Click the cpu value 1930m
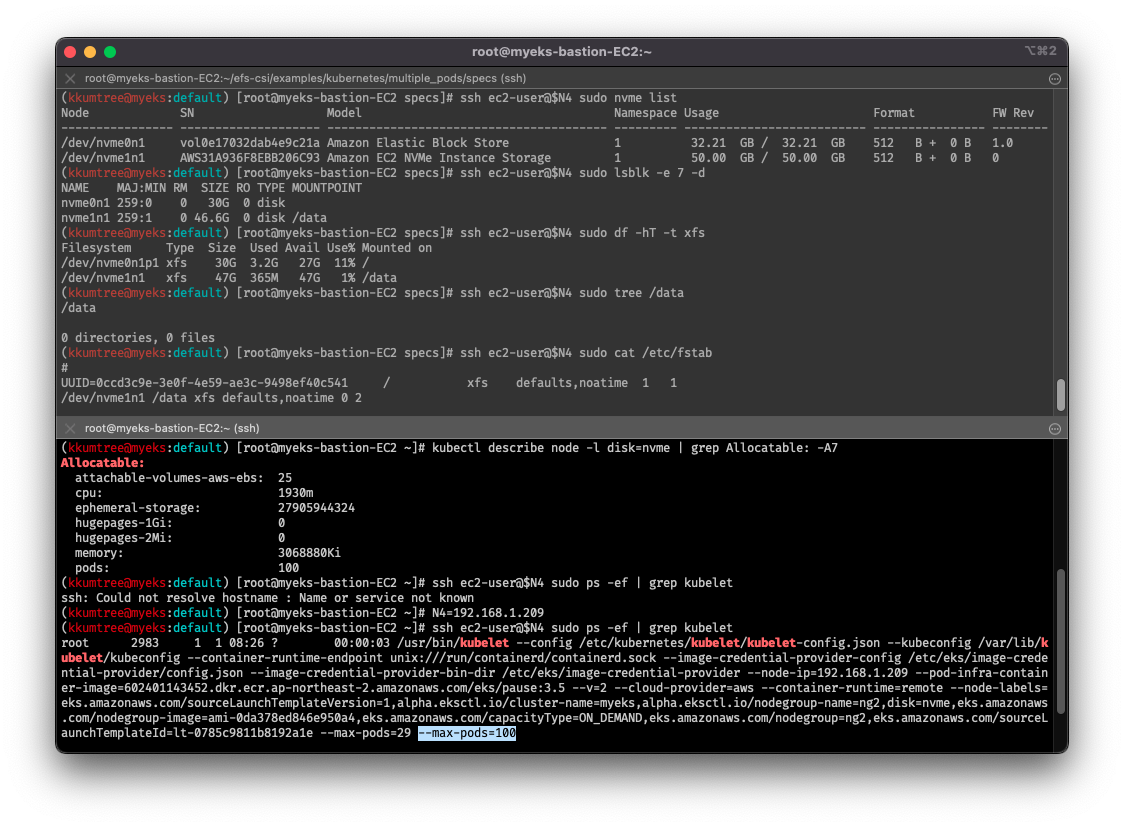 pos(295,492)
